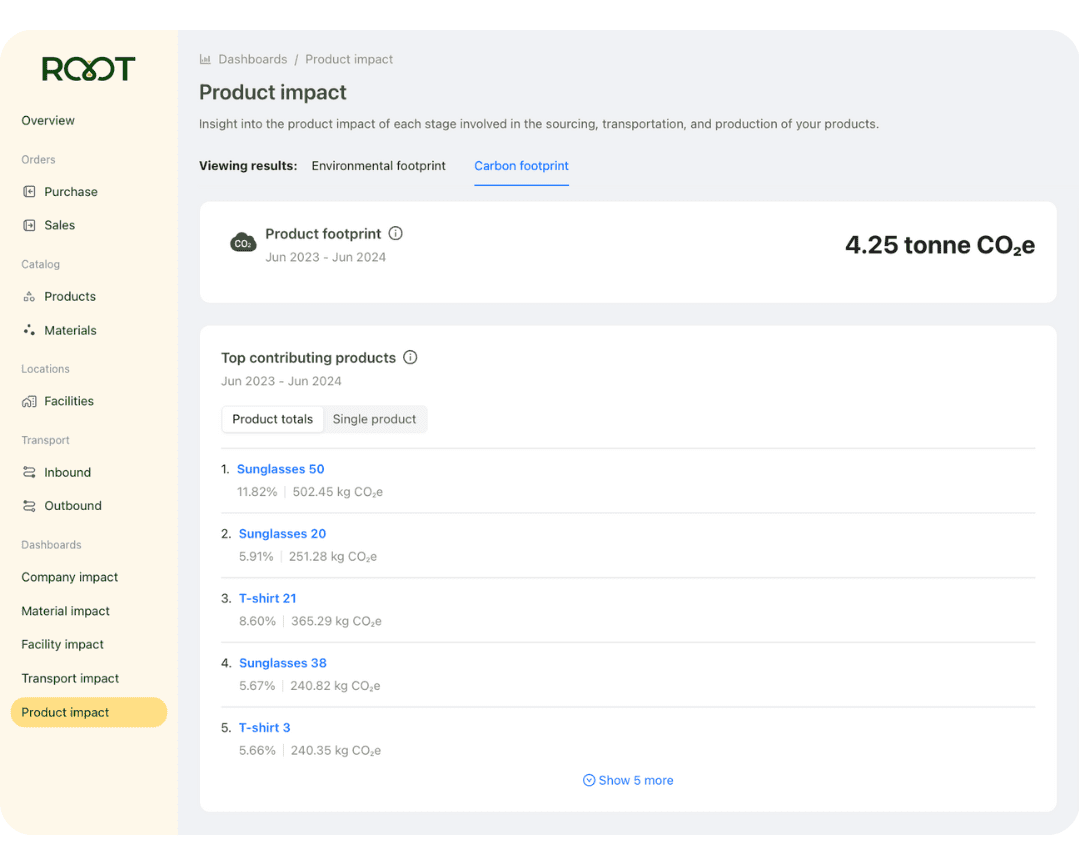Click the CO₂ cloud icon beside Product footprint
The image size is (1079, 861).
(x=243, y=242)
